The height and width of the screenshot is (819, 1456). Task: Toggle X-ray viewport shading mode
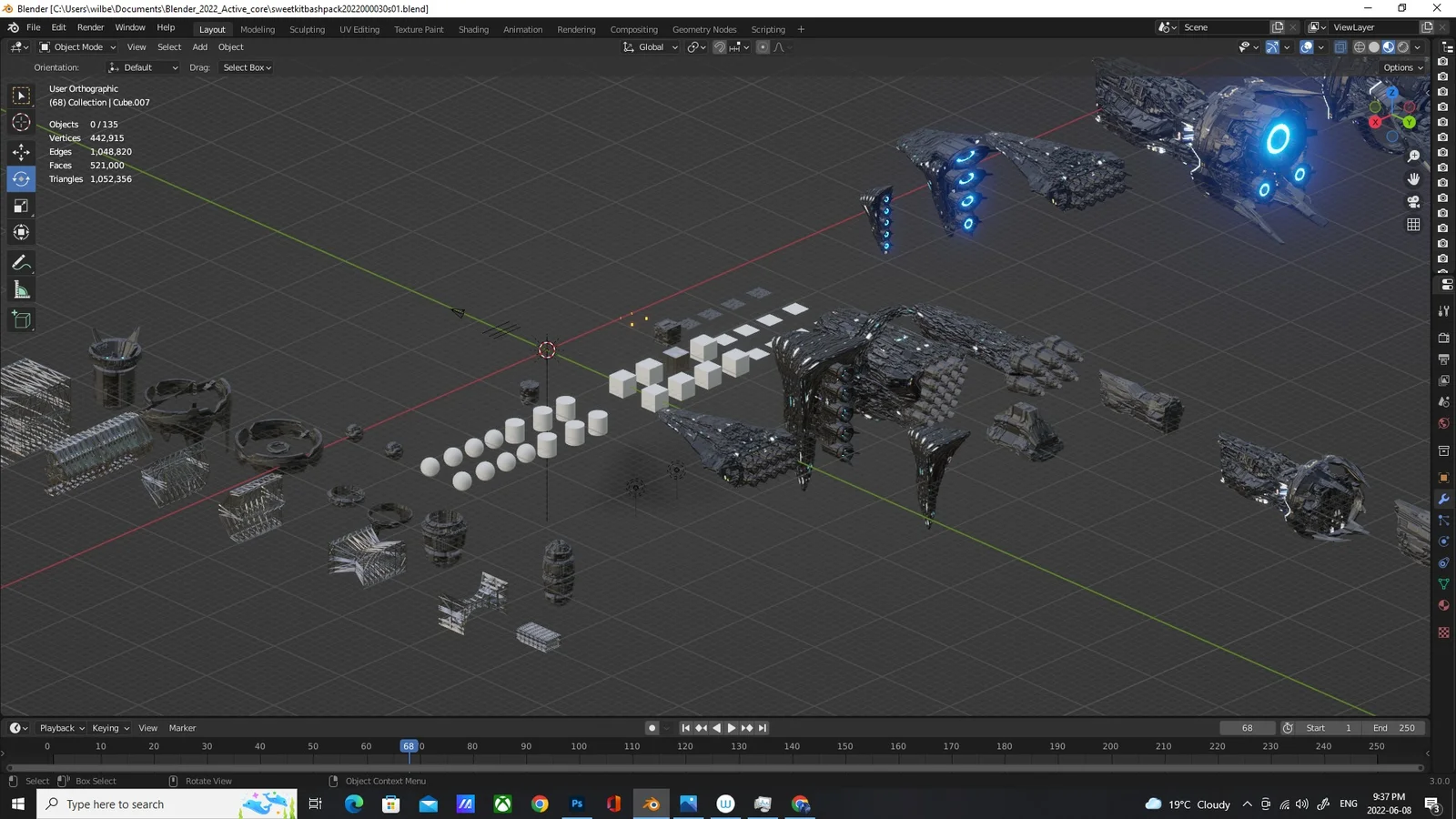click(1340, 46)
